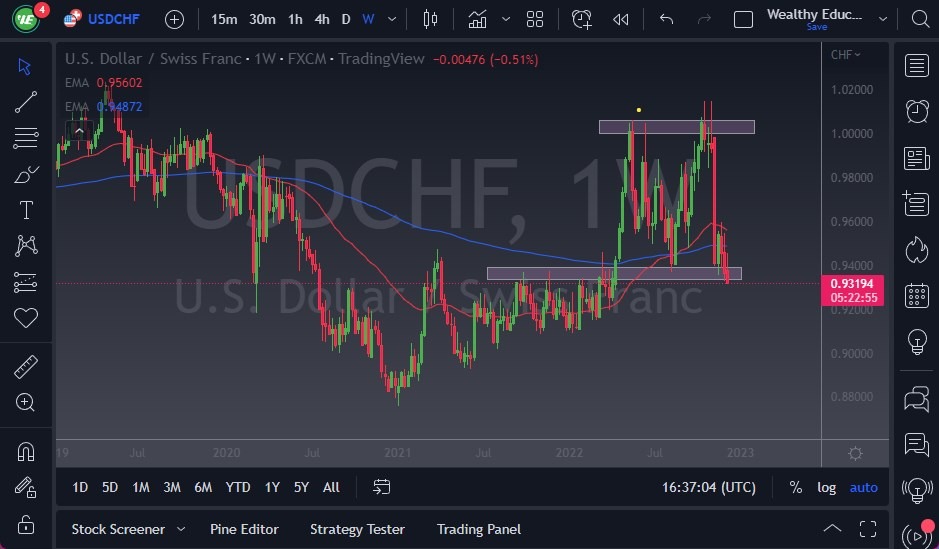Open the Fibonacci and Gann tools
939x549 pixels.
26,138
